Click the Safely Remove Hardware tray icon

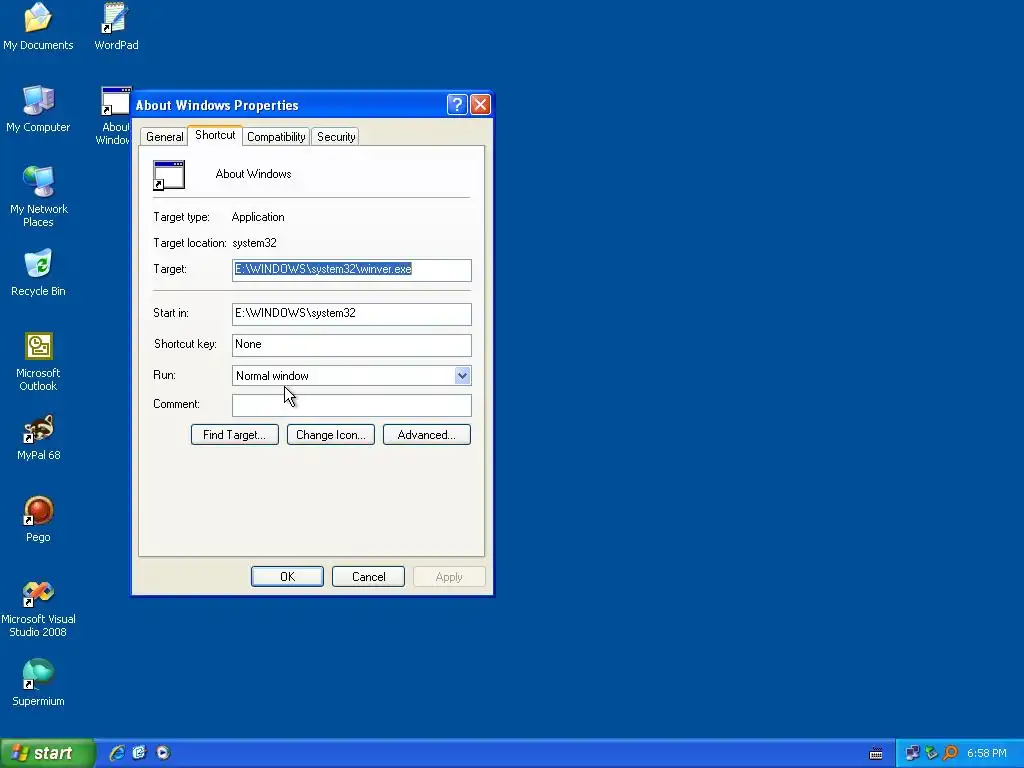click(x=931, y=753)
